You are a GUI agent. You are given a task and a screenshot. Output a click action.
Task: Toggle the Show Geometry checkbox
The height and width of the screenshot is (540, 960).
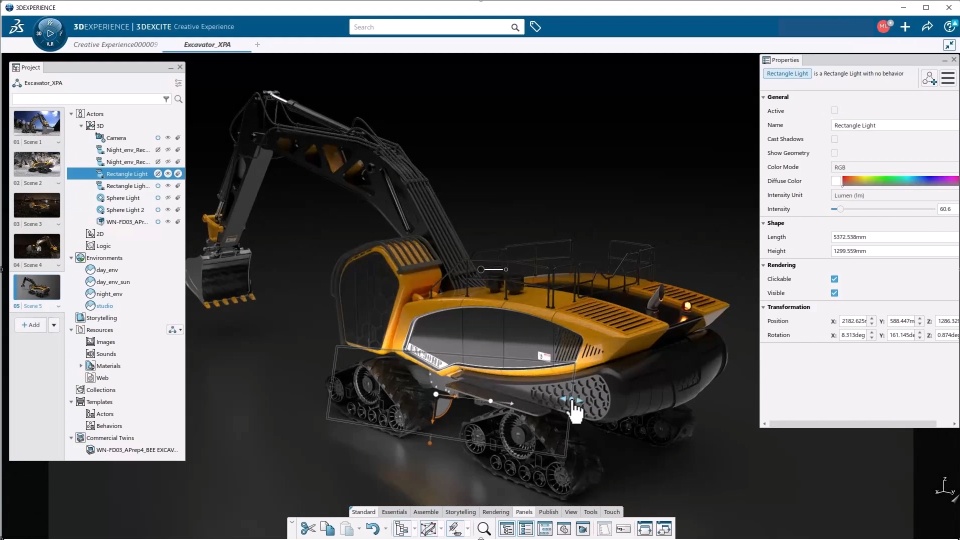click(x=834, y=153)
